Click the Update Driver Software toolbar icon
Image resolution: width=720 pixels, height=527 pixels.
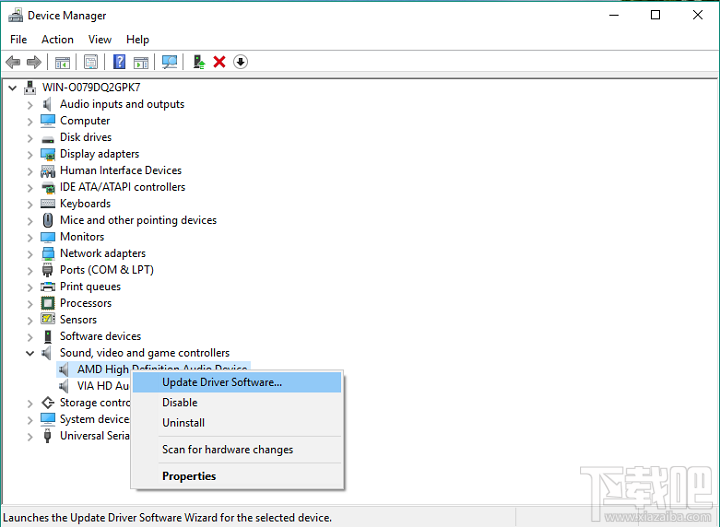[x=199, y=62]
